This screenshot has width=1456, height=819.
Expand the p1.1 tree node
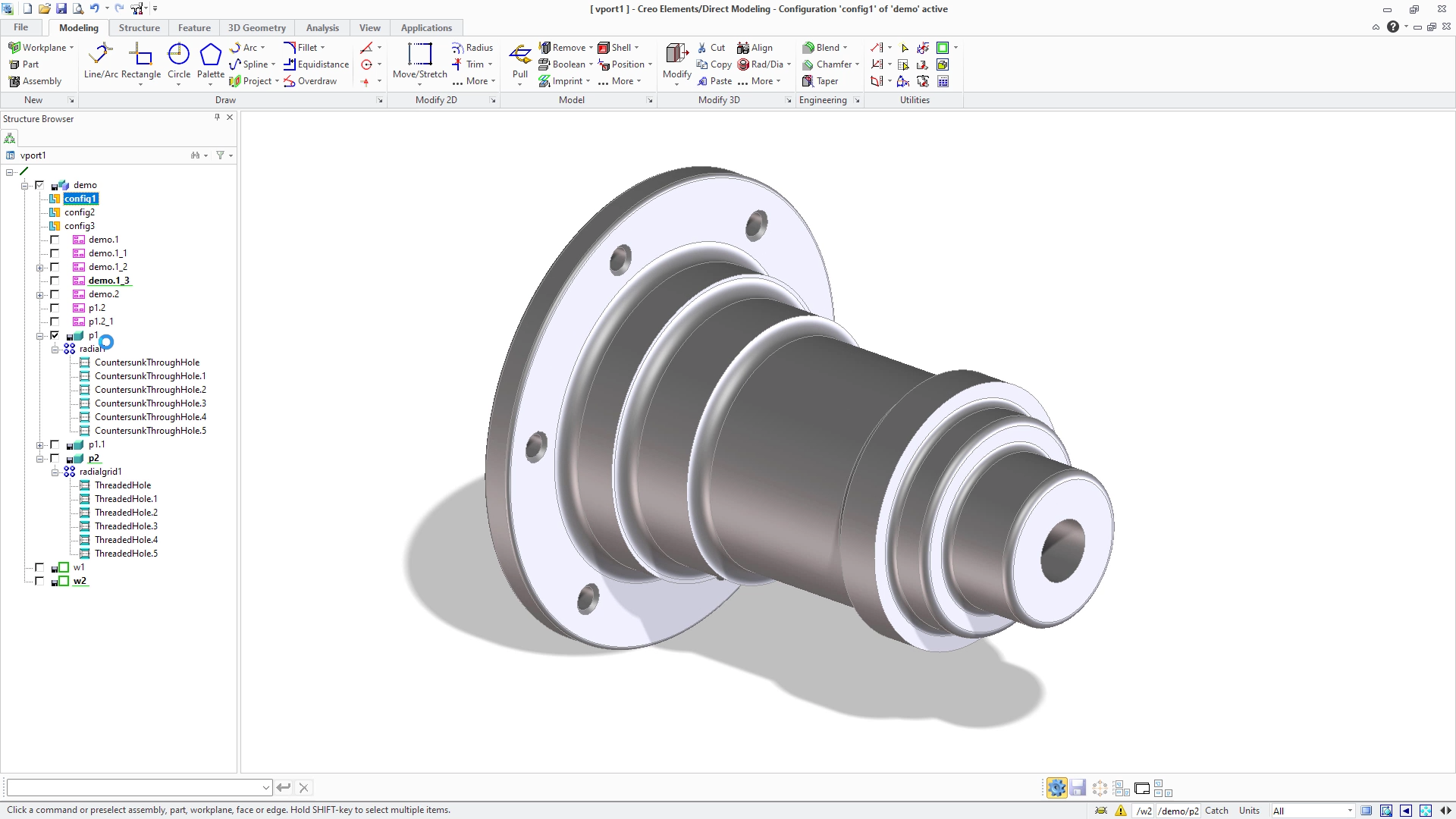(x=39, y=445)
